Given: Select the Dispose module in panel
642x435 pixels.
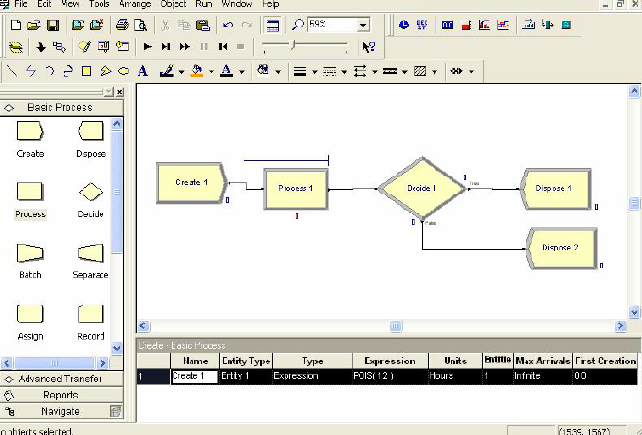Looking at the screenshot, I should pyautogui.click(x=91, y=139).
